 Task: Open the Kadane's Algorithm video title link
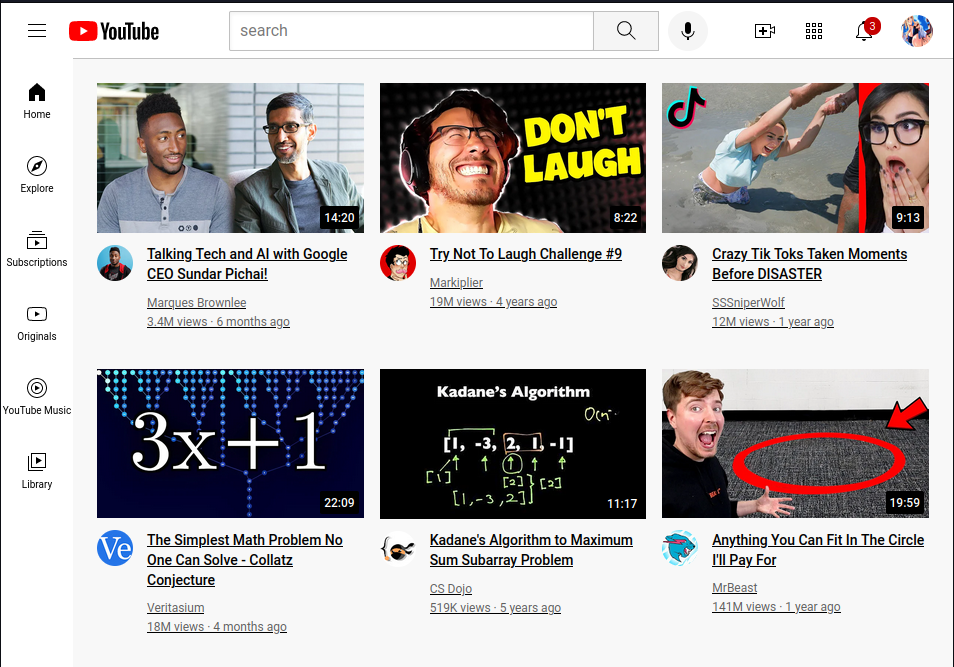click(531, 550)
